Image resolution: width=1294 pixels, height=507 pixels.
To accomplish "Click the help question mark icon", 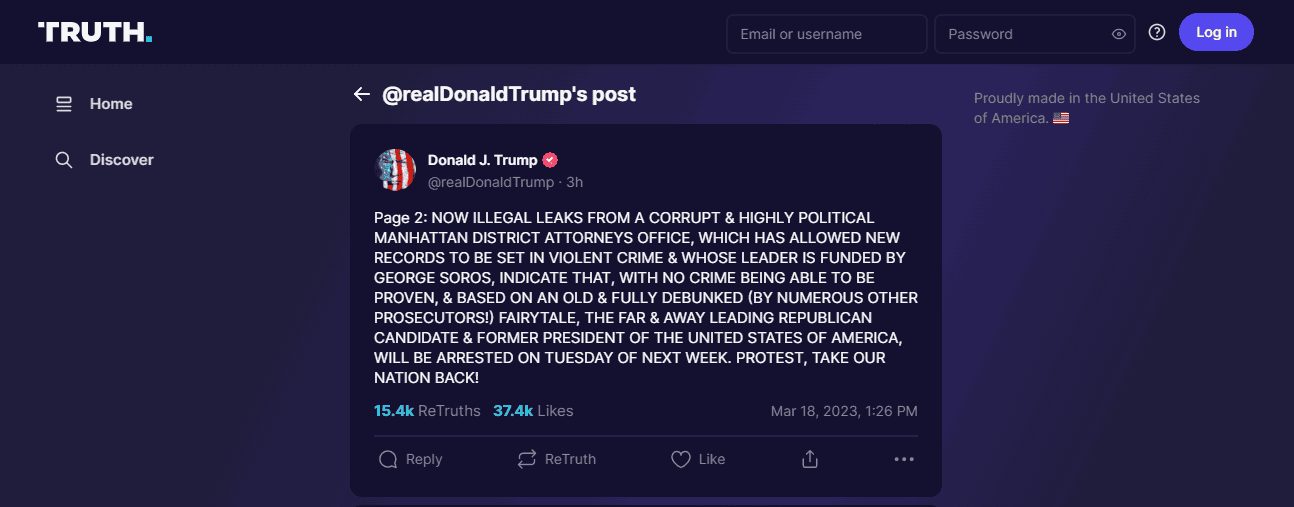I will (x=1157, y=33).
